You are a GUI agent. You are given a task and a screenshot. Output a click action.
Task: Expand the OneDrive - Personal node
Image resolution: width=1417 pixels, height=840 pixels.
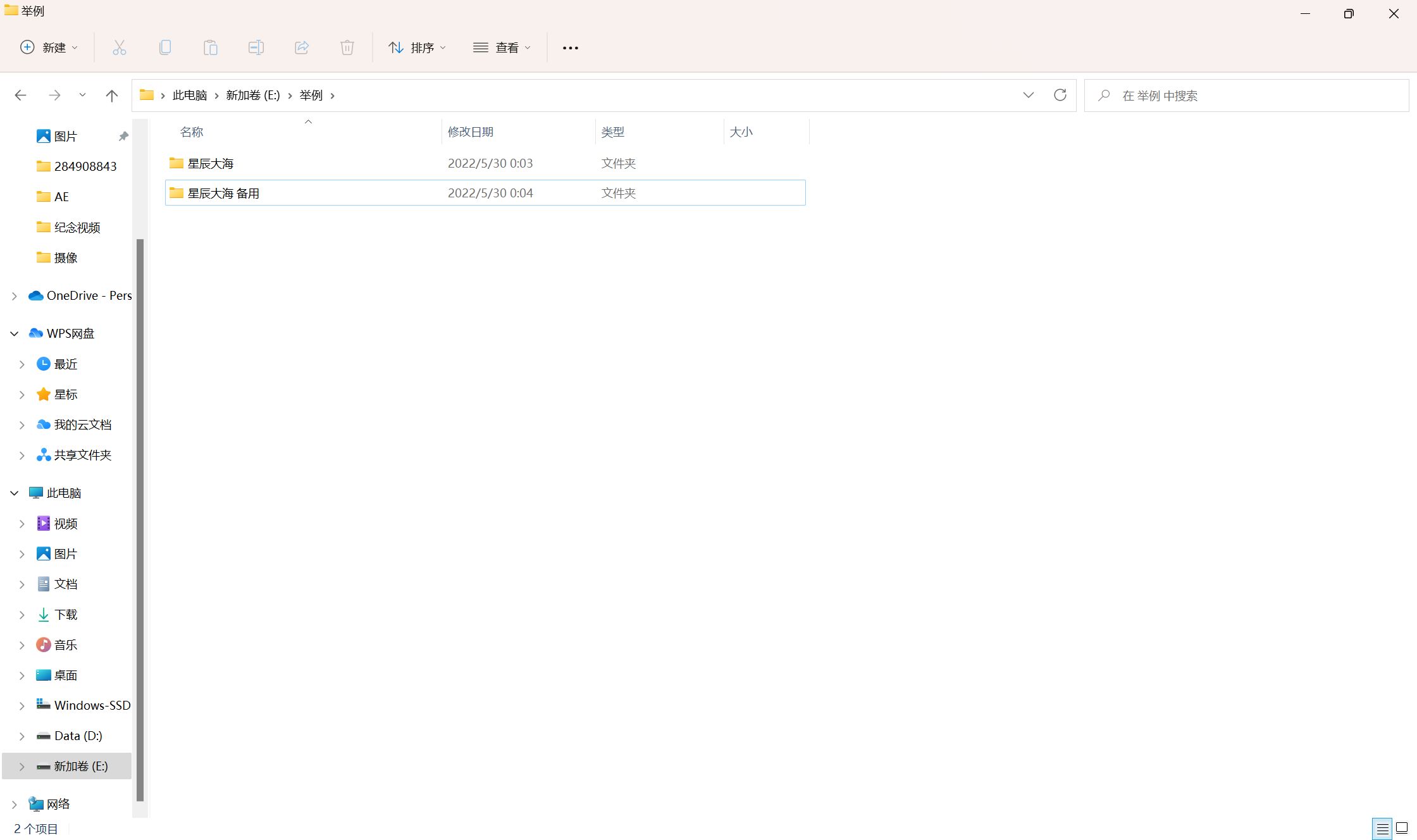coord(15,296)
